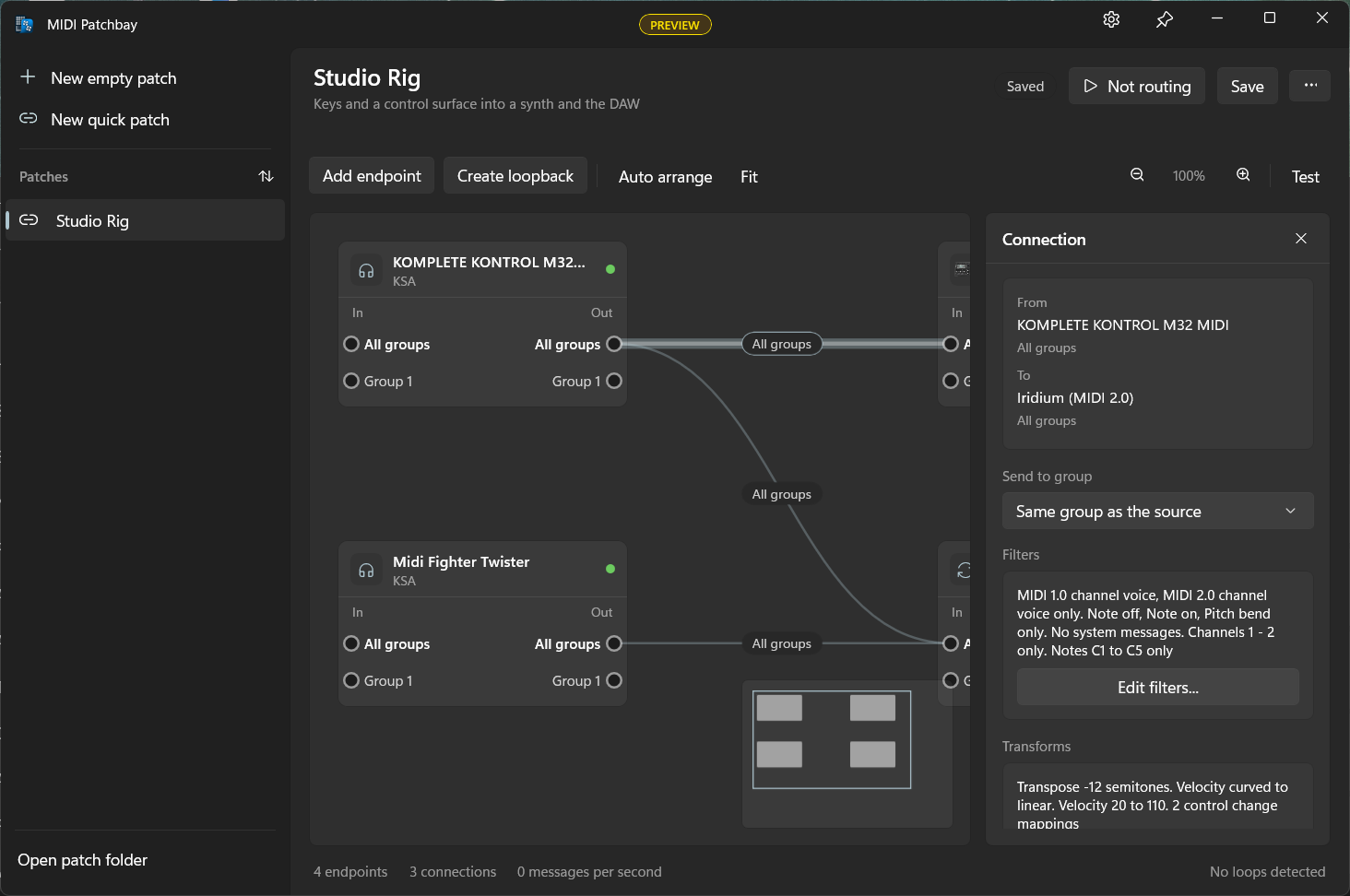The image size is (1350, 896).
Task: Click KOMPLETE KONTROL green status dot
Action: pos(610,269)
